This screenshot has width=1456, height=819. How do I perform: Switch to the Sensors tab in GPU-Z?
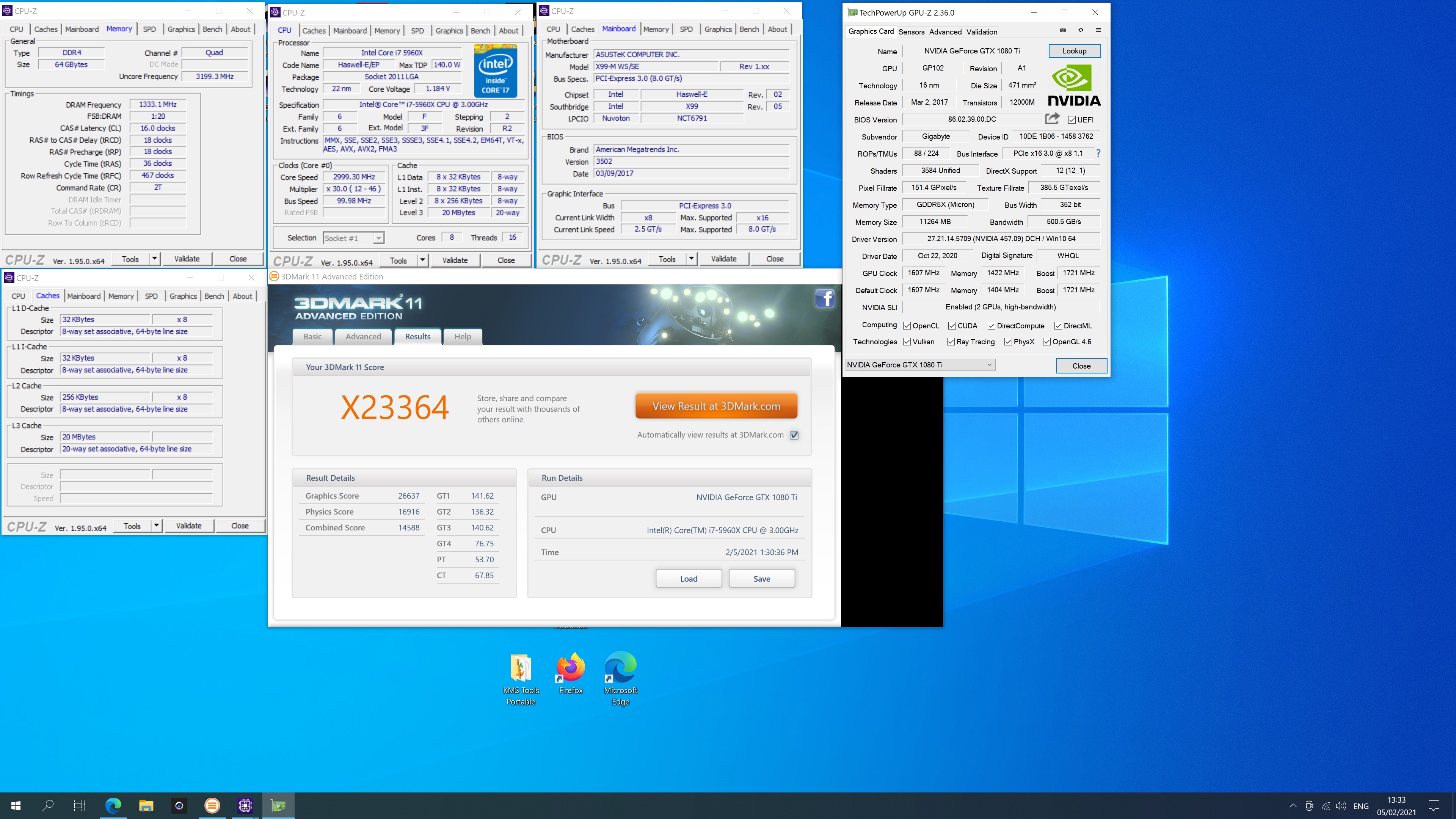click(911, 31)
